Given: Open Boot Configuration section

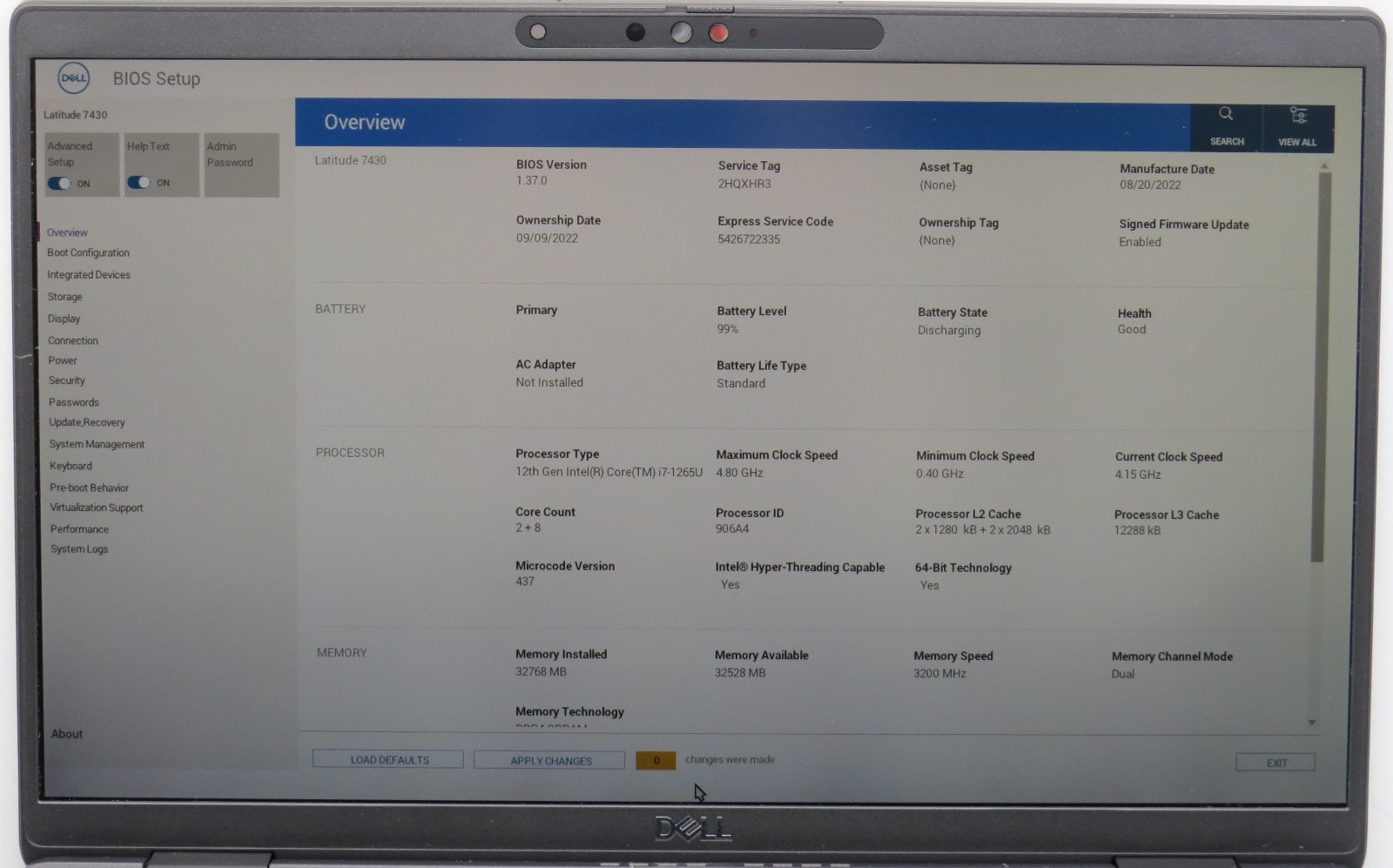Looking at the screenshot, I should coord(88,252).
